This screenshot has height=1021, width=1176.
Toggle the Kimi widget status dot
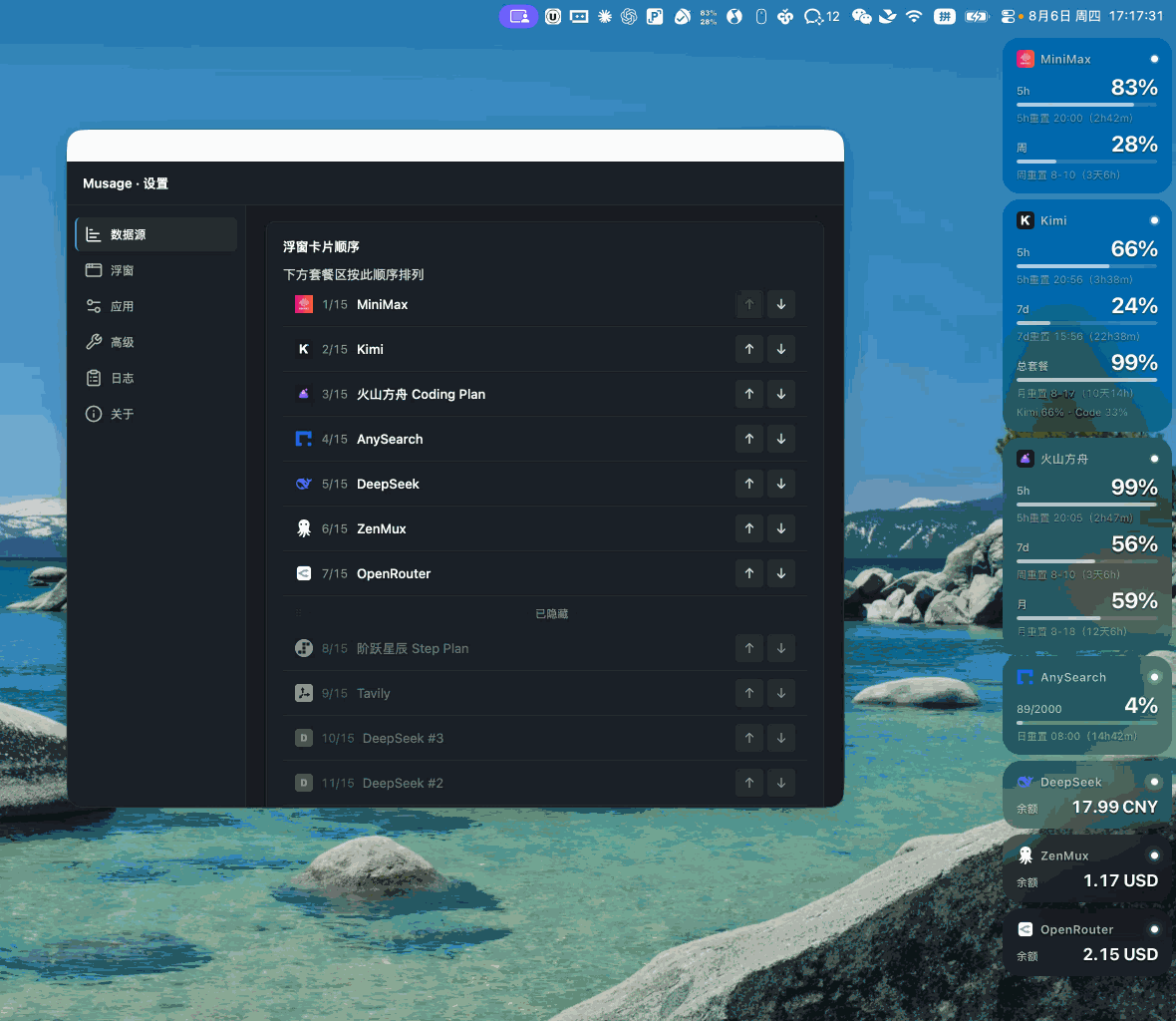point(1154,220)
